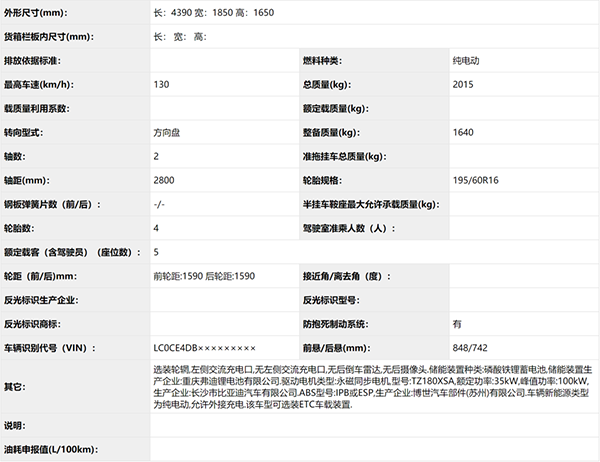Click the 防抱死制动系统 label

(x=336, y=324)
